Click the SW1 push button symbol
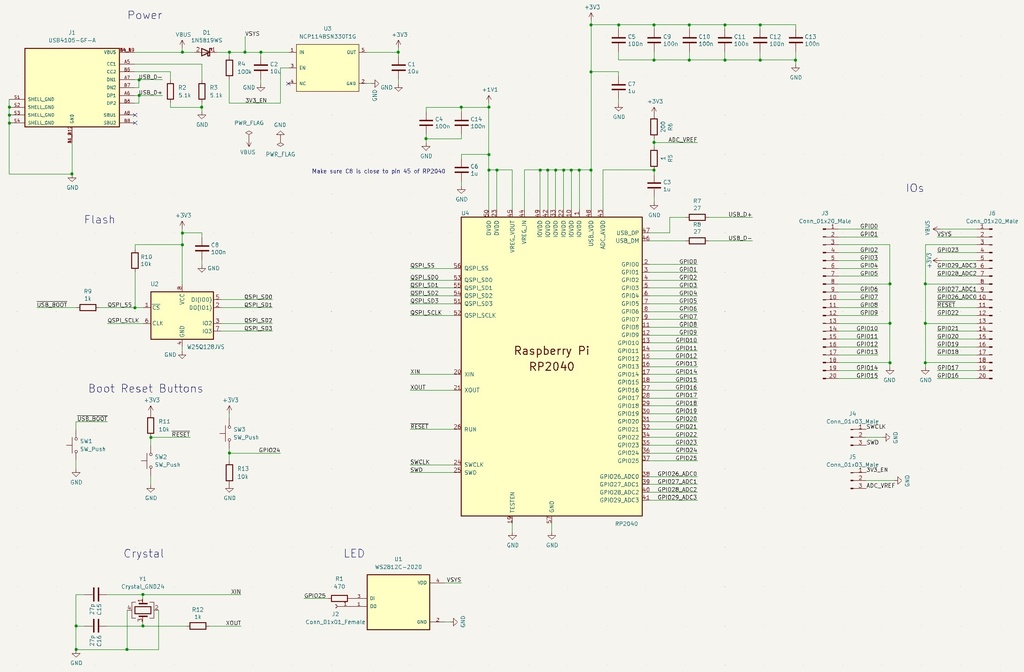 pos(74,445)
